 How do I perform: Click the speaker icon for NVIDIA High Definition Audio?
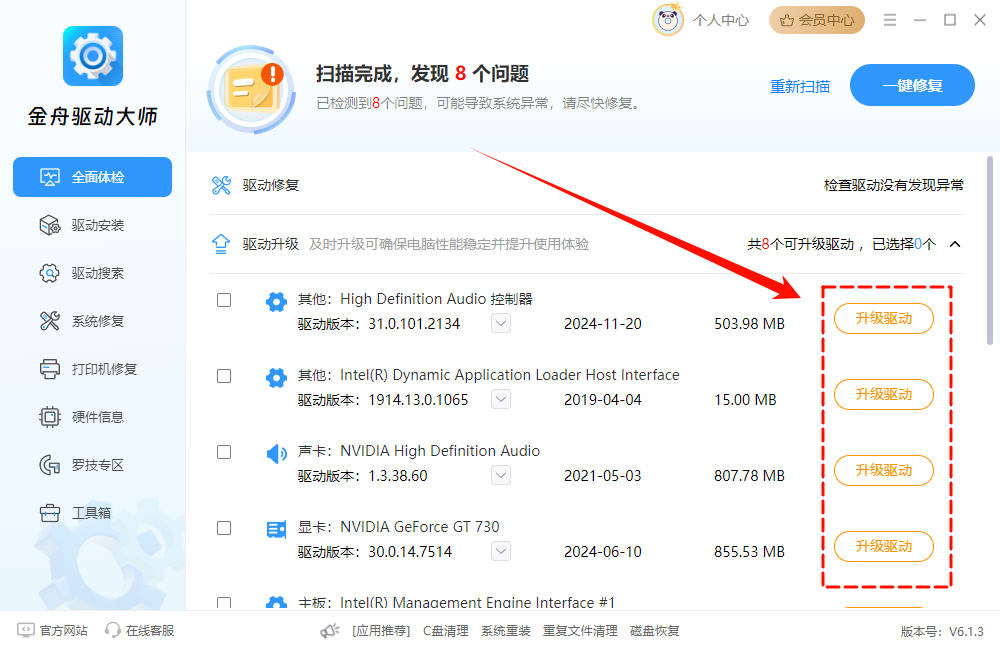pos(276,454)
